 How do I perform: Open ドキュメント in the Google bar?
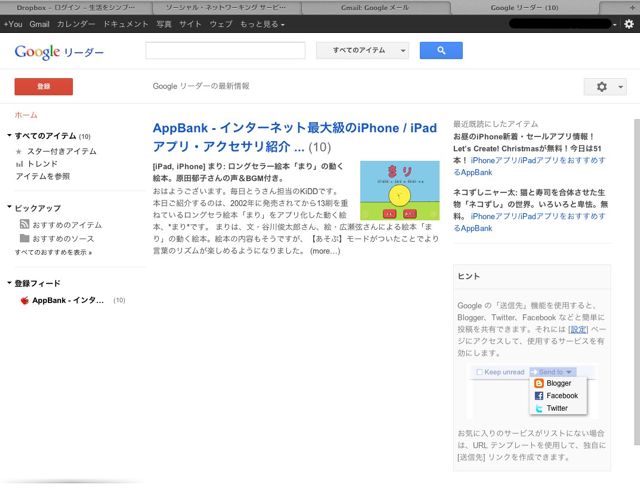click(125, 24)
